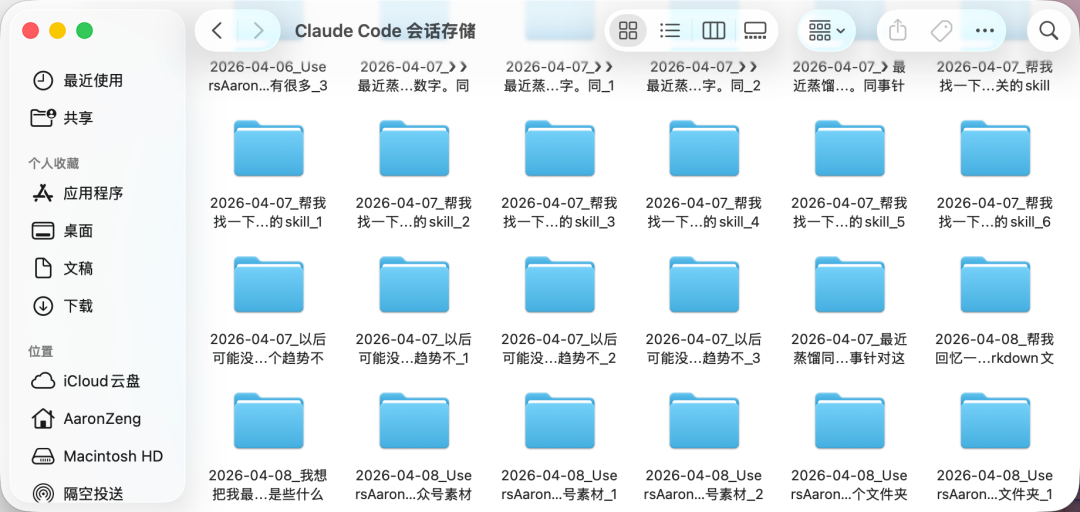Switch to list view
The height and width of the screenshot is (512, 1080).
tap(670, 31)
